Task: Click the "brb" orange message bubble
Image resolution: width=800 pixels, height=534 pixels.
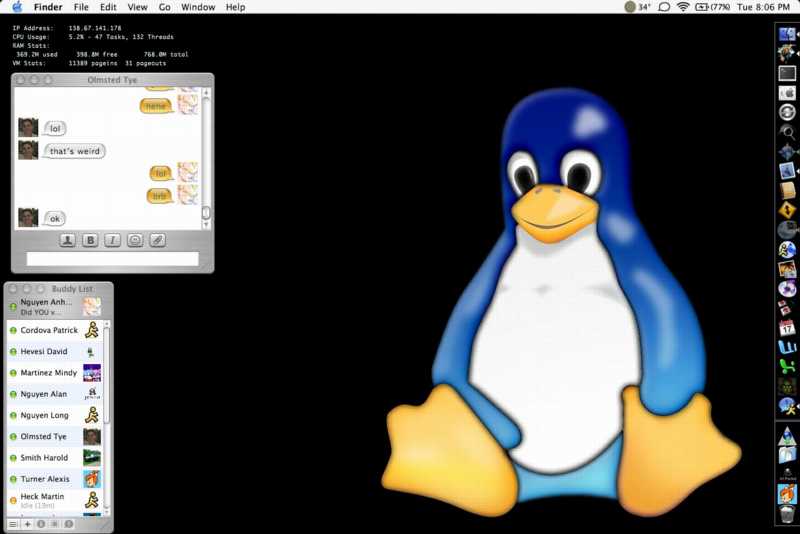Action: tap(160, 196)
